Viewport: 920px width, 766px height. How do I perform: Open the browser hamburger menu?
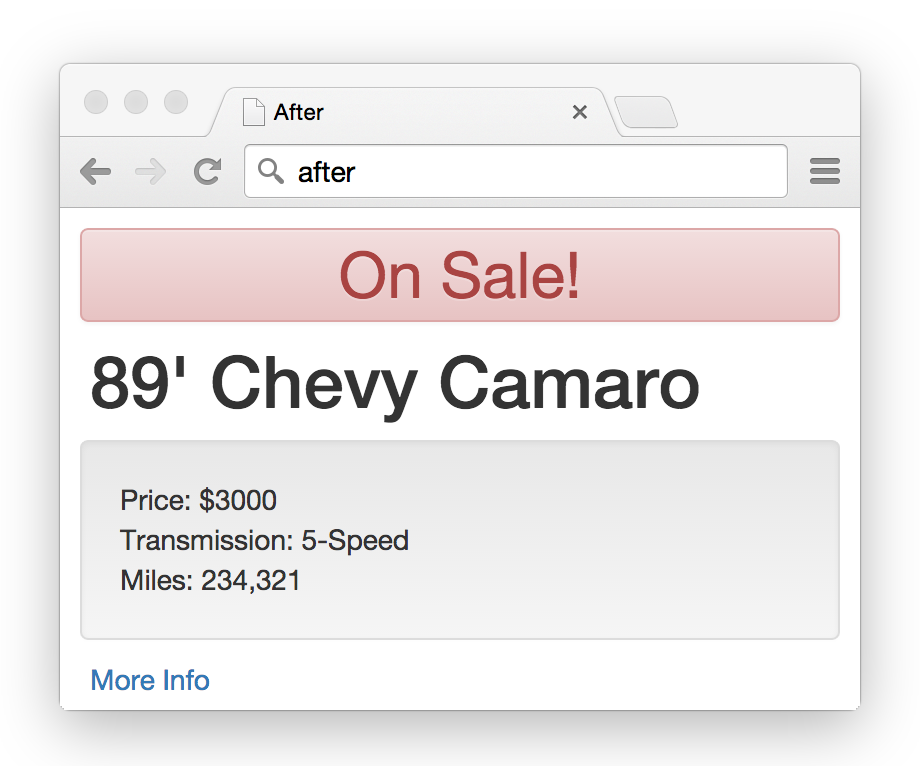click(x=824, y=172)
